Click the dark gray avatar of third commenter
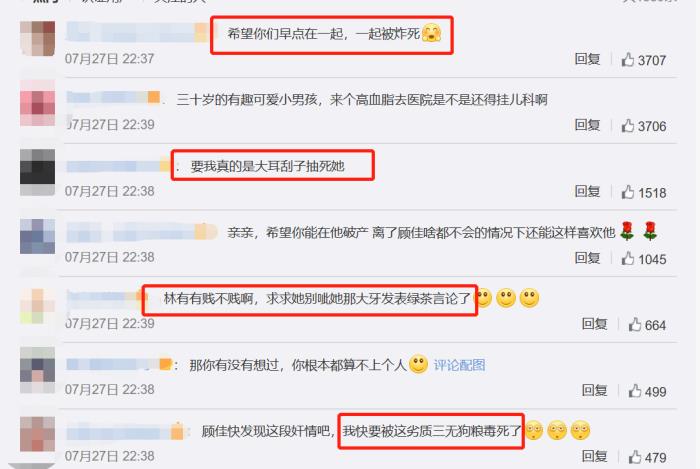This screenshot has width=700, height=469. coord(38,172)
